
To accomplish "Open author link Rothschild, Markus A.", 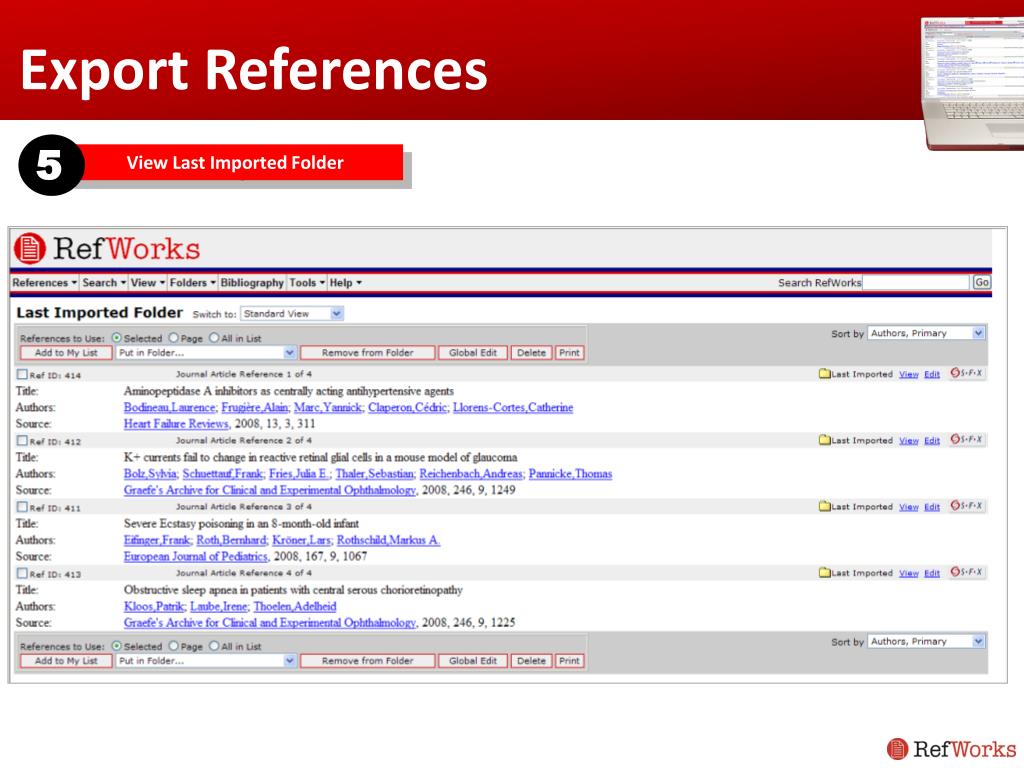I will point(389,540).
